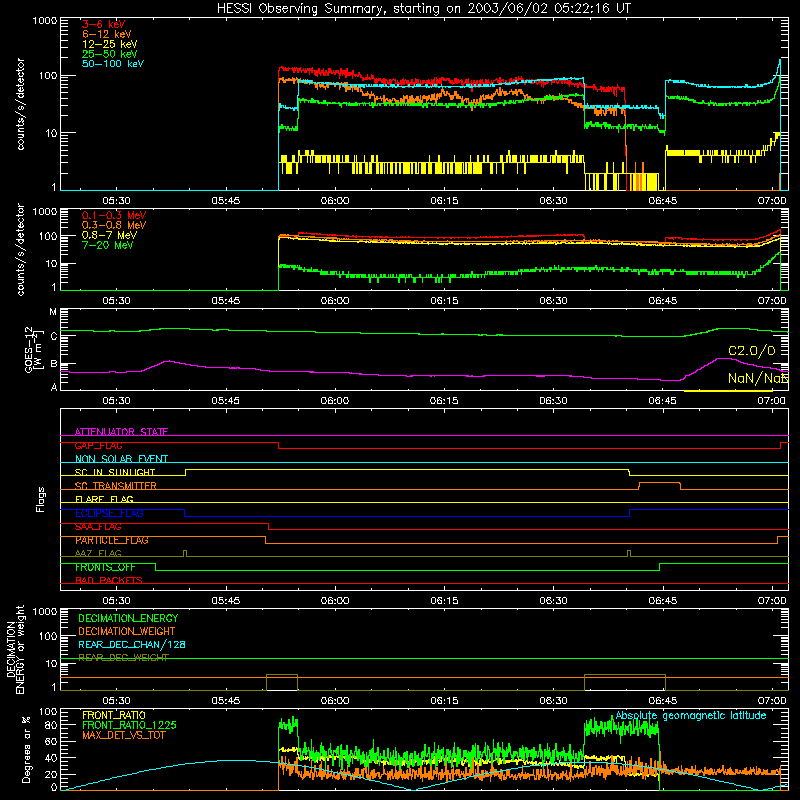Screen dimensions: 800x800
Task: Select the BAD_PACKETS flag label
Action: tap(109, 580)
